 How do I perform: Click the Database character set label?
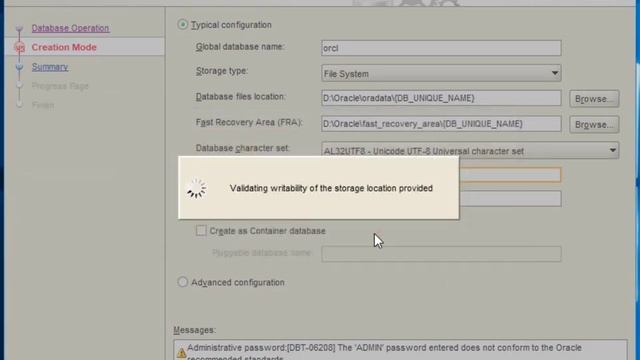pos(242,148)
